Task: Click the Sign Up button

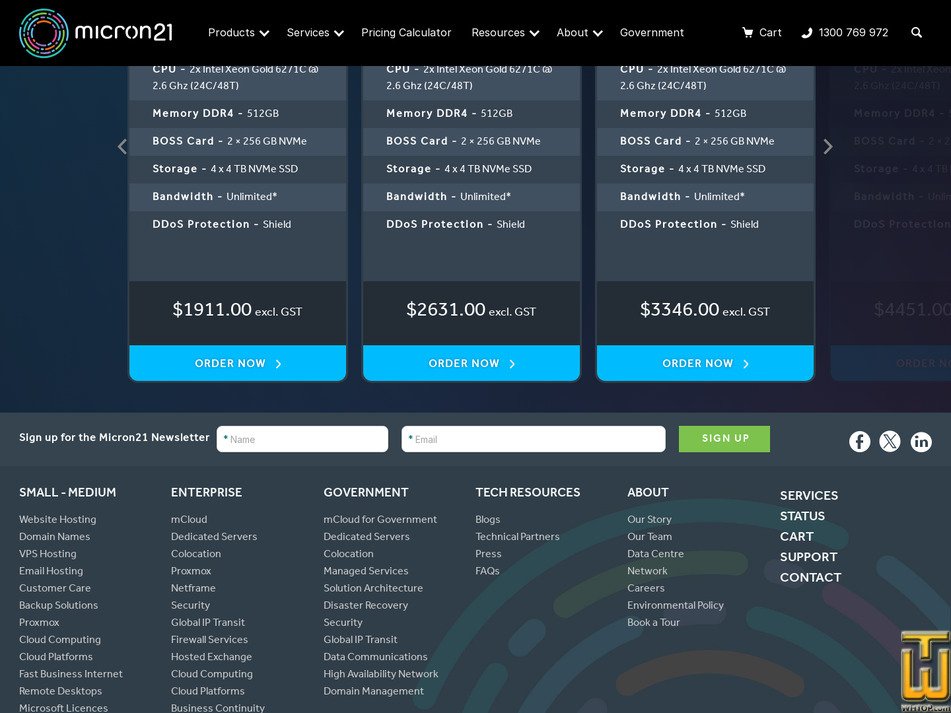Action: pyautogui.click(x=724, y=439)
